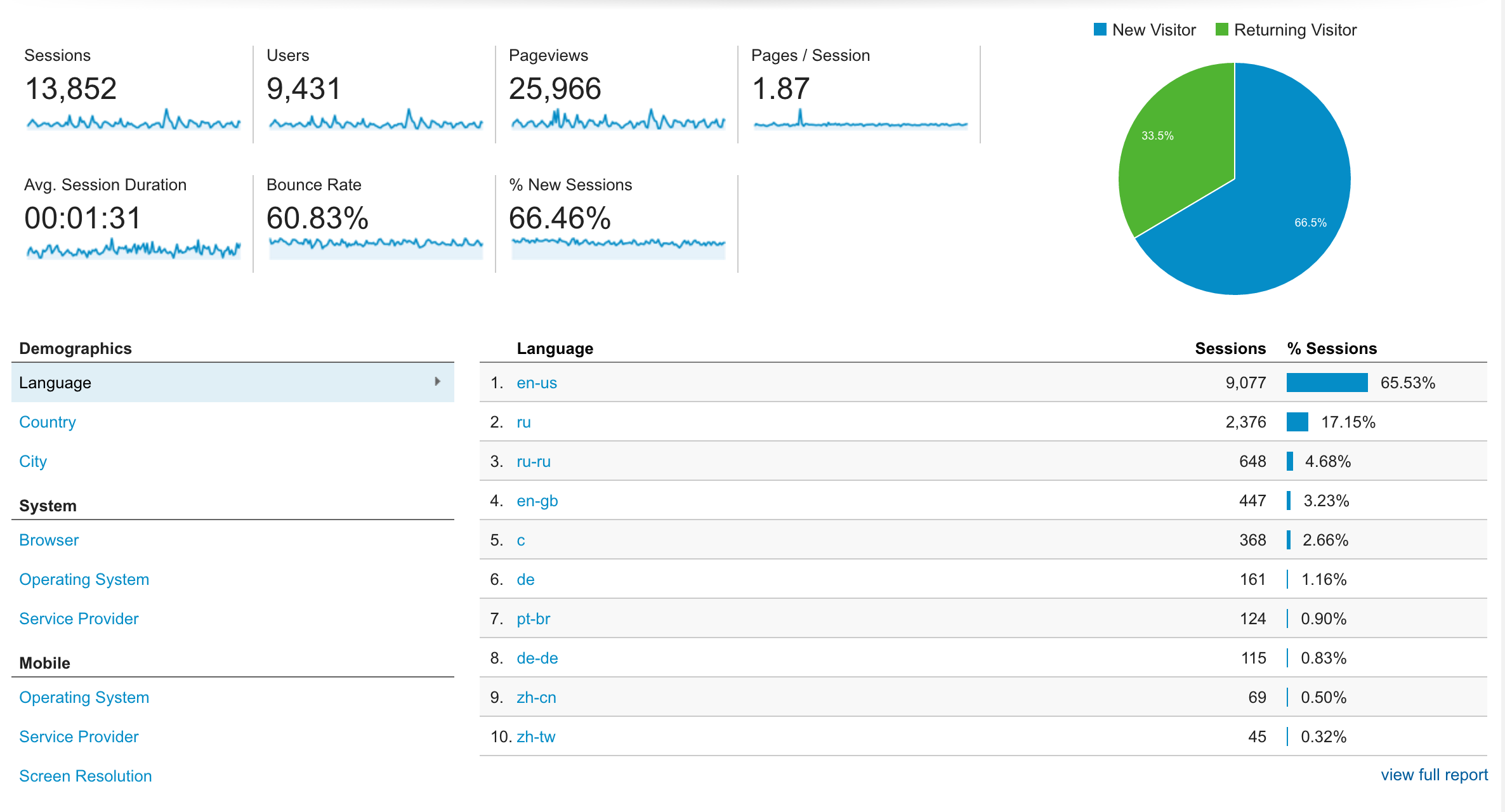This screenshot has width=1505, height=812.
Task: Click the sessions count 9,077
Action: click(1245, 383)
